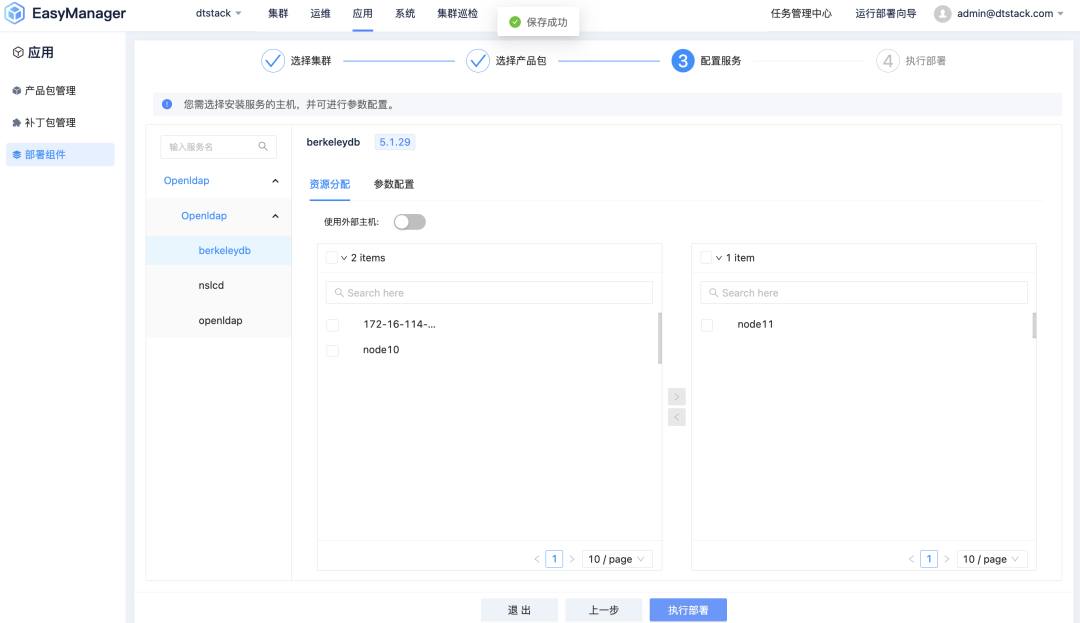Click the right arrow to move selected hosts
The width and height of the screenshot is (1080, 623).
click(x=677, y=396)
